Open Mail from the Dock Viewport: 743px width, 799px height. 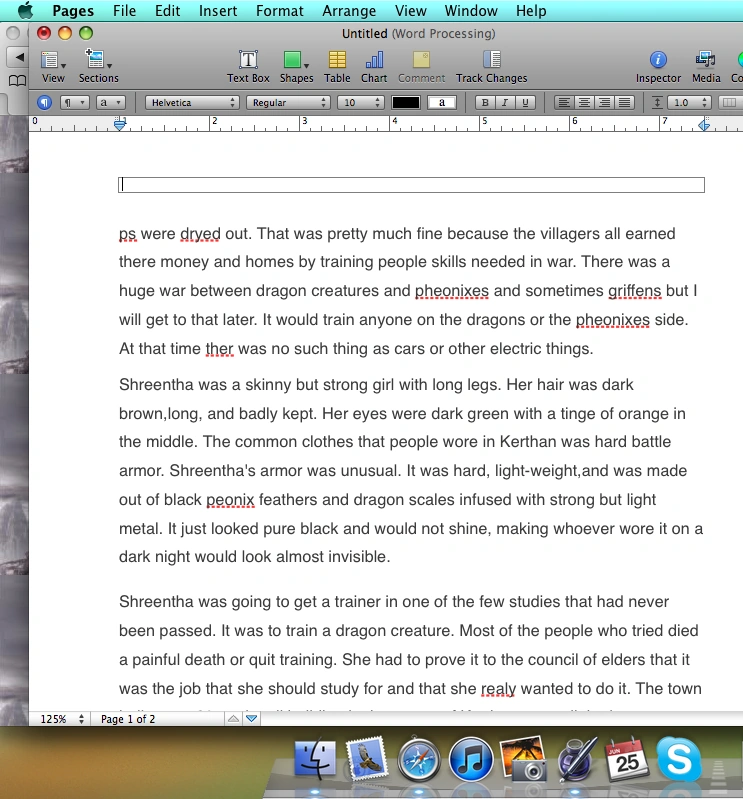pos(366,759)
